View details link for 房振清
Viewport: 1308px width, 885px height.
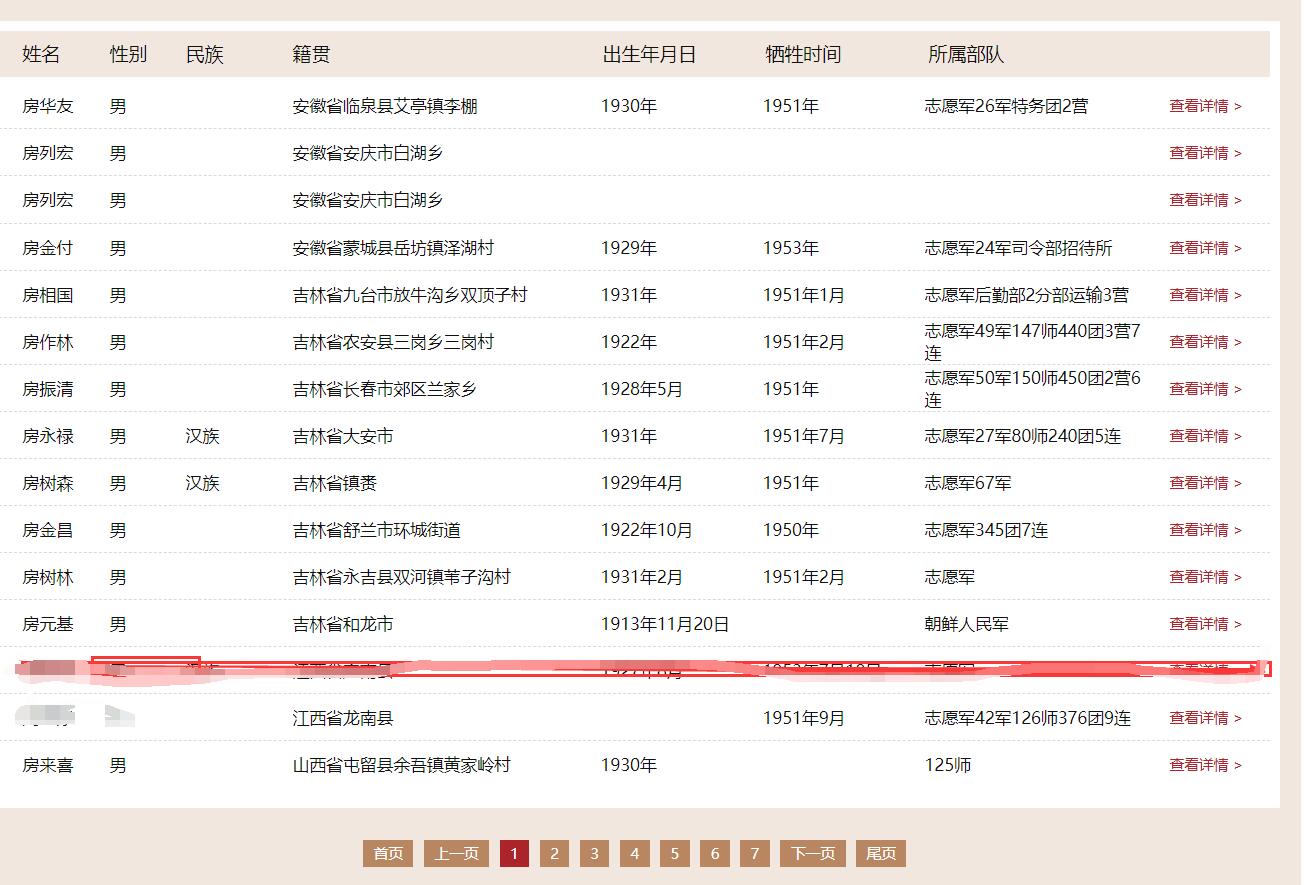pos(1205,389)
